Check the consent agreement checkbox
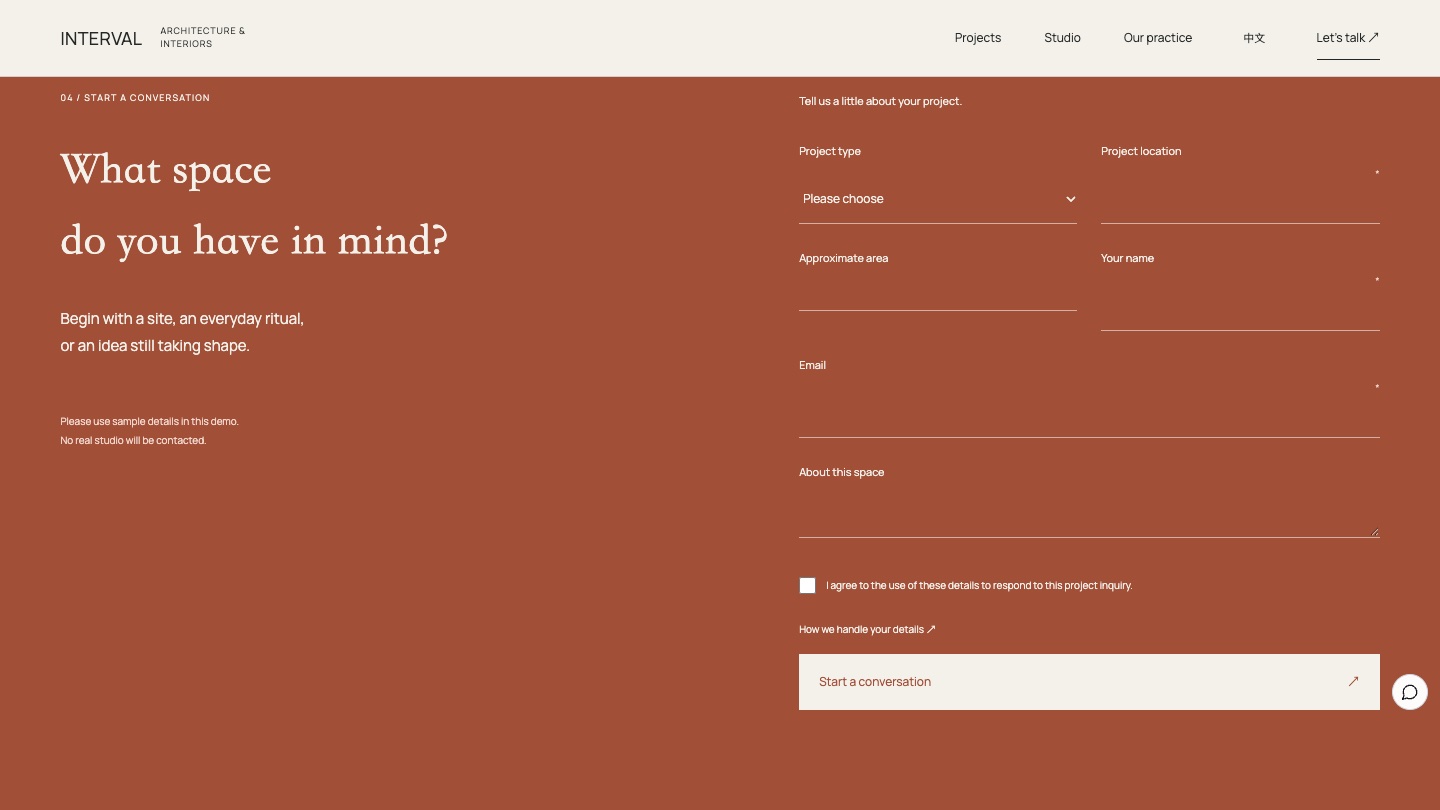The height and width of the screenshot is (810, 1440). coord(807,586)
